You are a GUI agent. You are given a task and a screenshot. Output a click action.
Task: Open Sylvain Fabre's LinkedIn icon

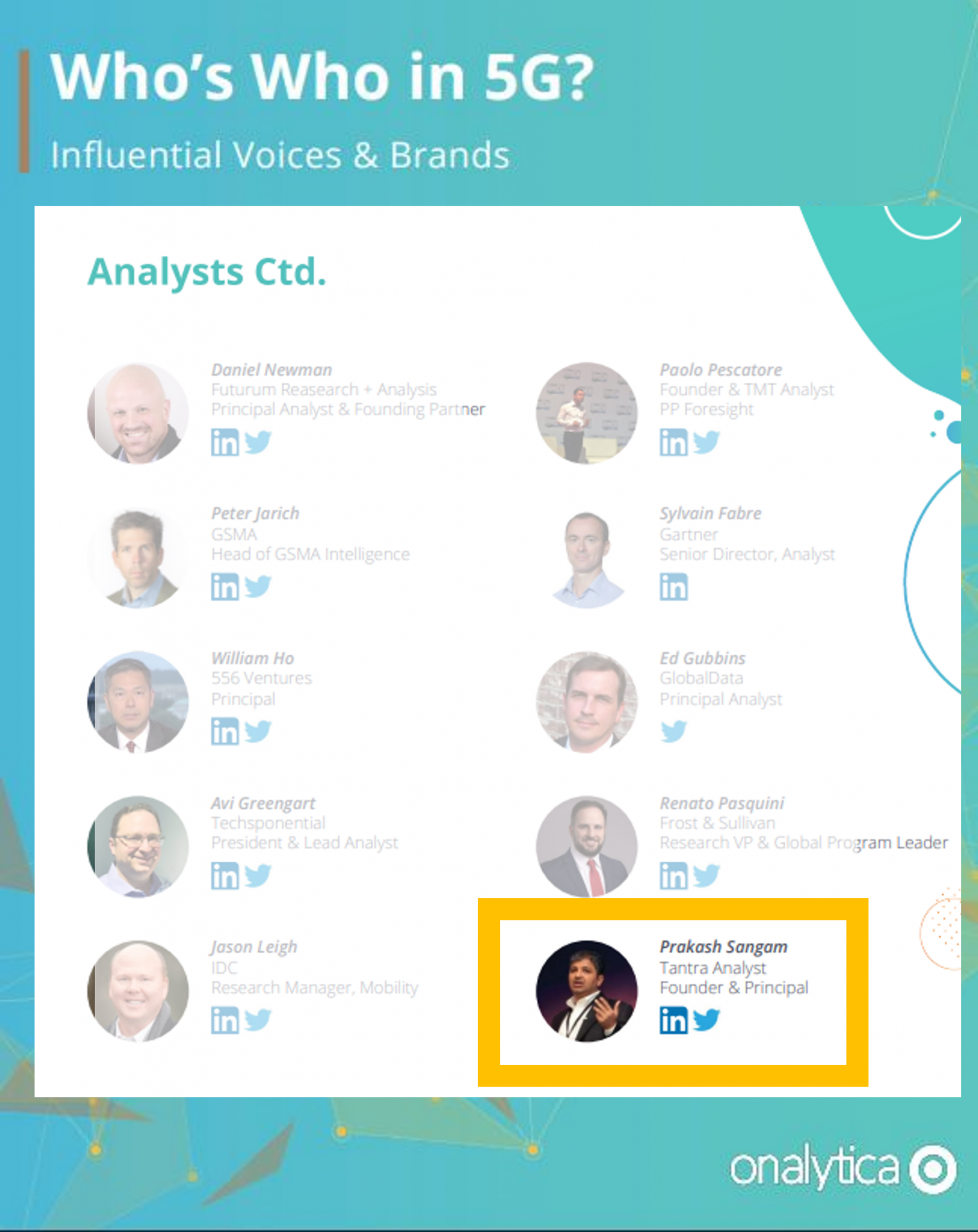(x=673, y=587)
